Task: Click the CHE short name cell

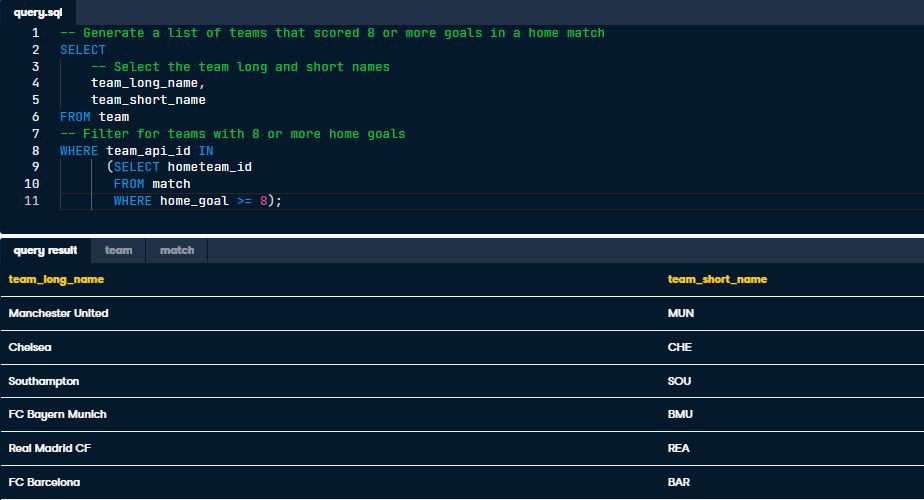Action: (x=679, y=347)
